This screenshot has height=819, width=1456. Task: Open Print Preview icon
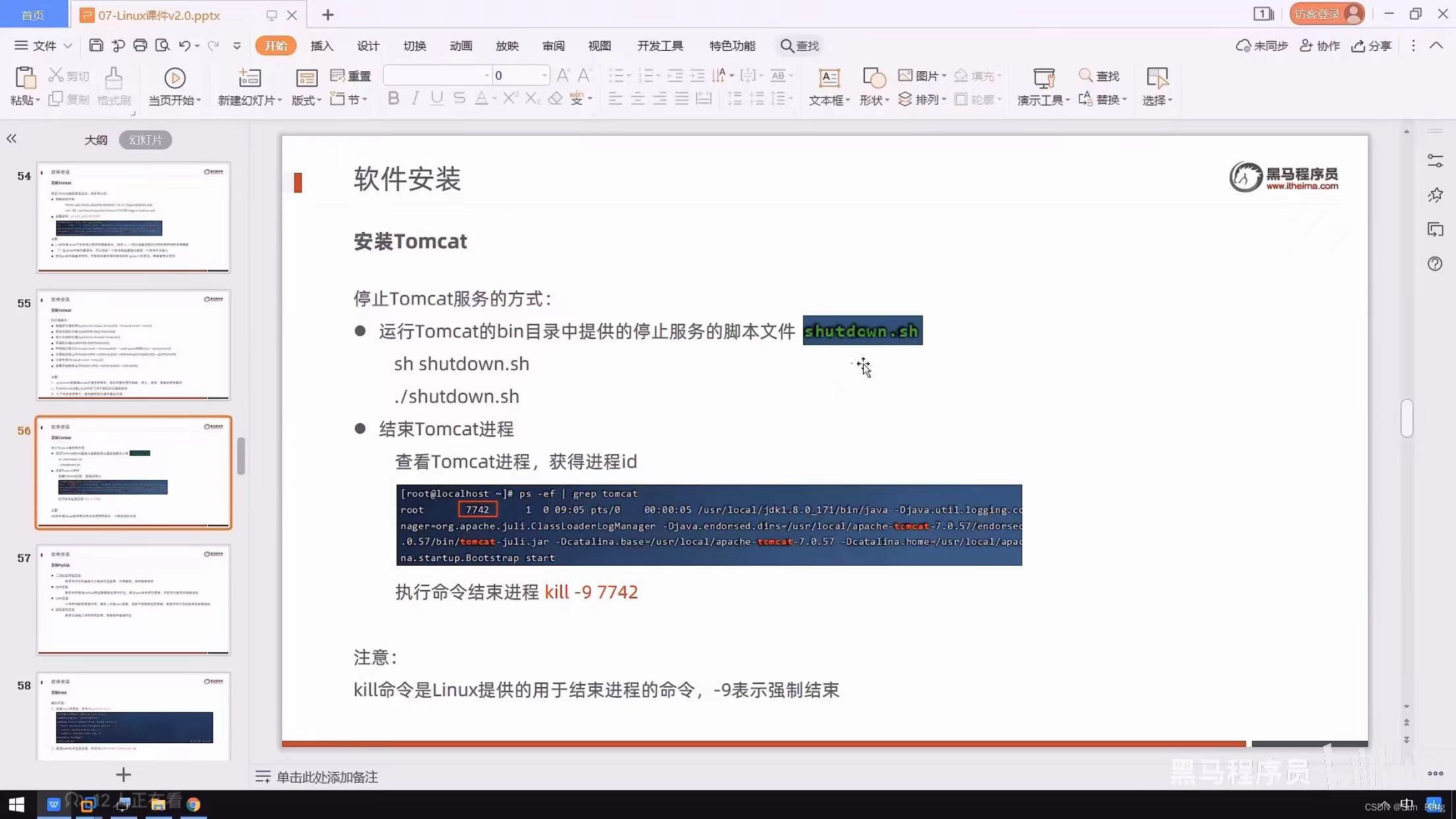162,45
